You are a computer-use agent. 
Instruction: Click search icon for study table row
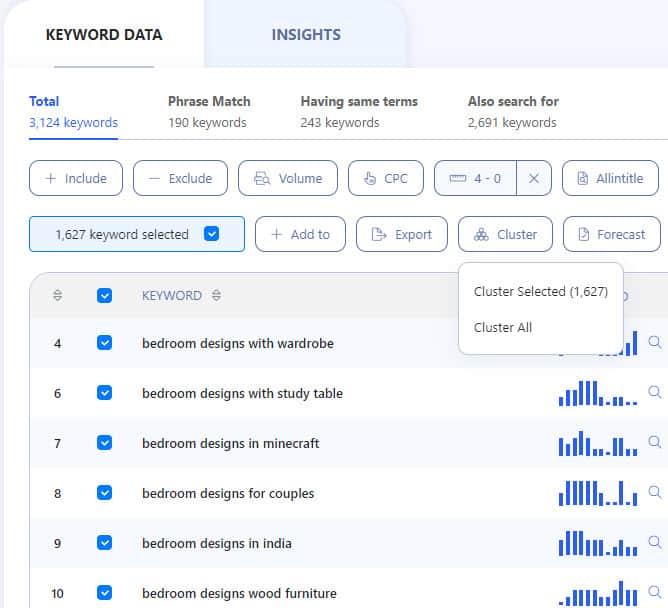click(x=655, y=392)
